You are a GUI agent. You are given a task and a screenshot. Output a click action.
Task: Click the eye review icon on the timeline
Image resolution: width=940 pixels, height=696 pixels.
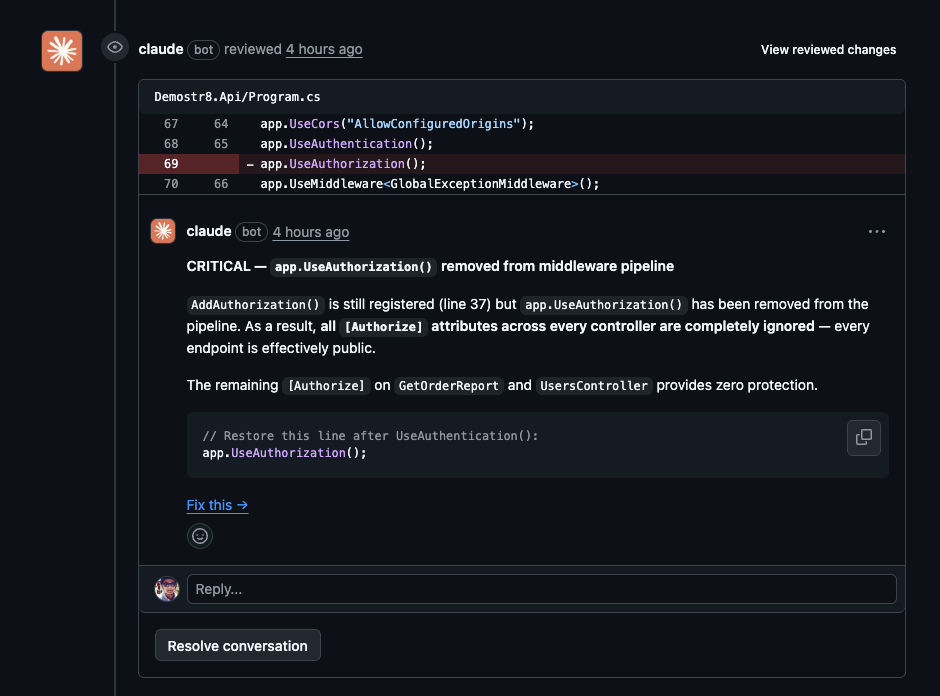[x=115, y=47]
